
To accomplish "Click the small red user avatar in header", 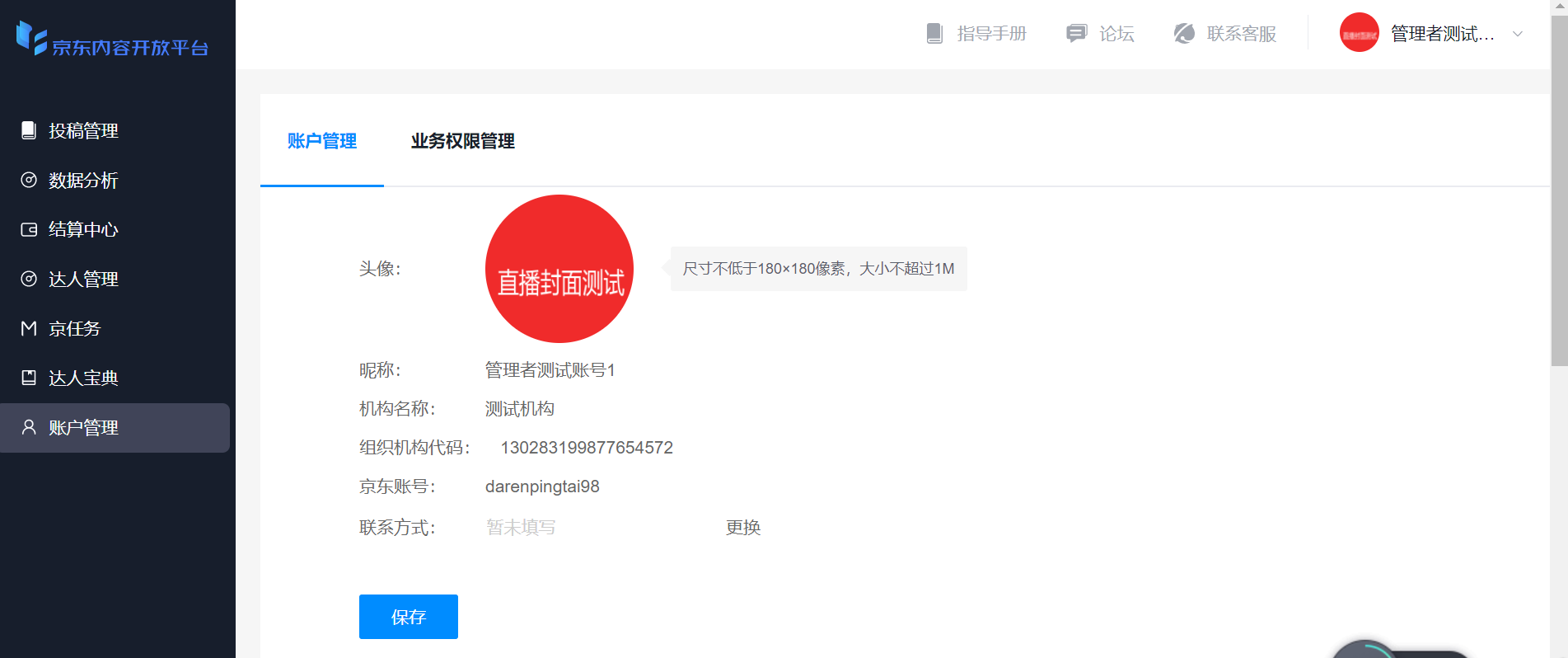I will (x=1360, y=33).
